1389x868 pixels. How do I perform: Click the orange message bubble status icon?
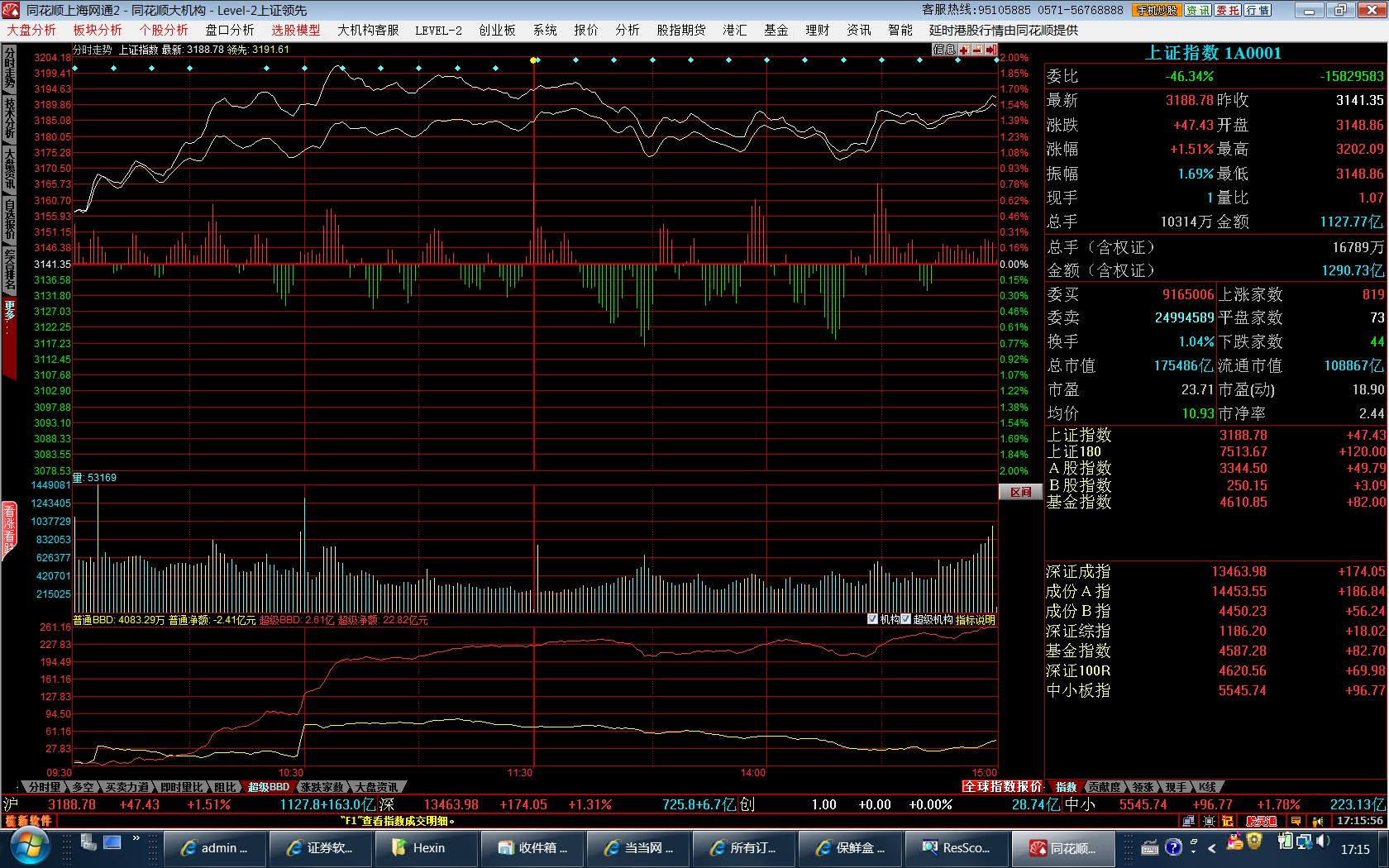coord(1296,821)
